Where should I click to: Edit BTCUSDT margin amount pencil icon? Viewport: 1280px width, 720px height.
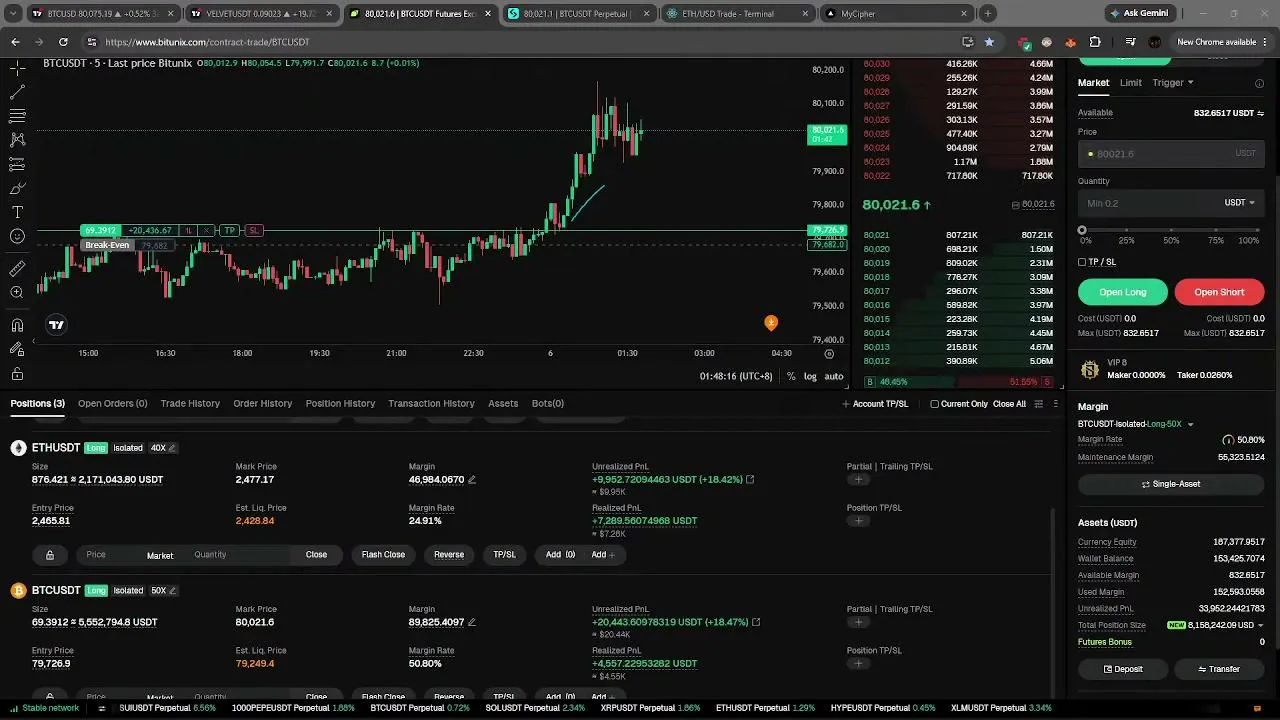472,622
